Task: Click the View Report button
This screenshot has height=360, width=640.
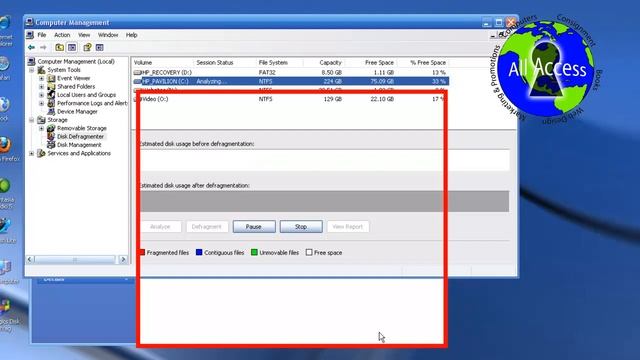Action: [348, 227]
